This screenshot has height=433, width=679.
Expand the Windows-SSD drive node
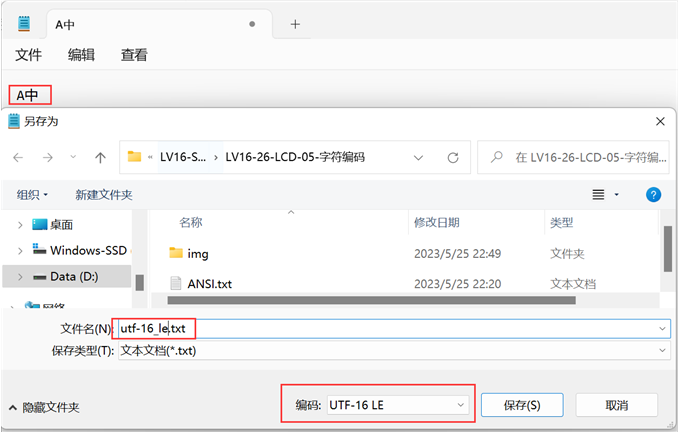click(20, 250)
